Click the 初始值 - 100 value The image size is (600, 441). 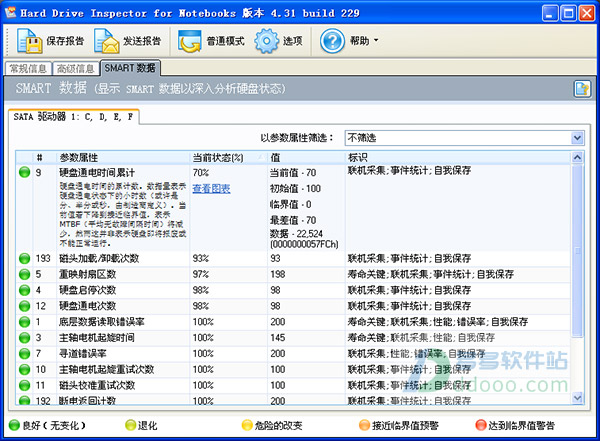click(295, 188)
